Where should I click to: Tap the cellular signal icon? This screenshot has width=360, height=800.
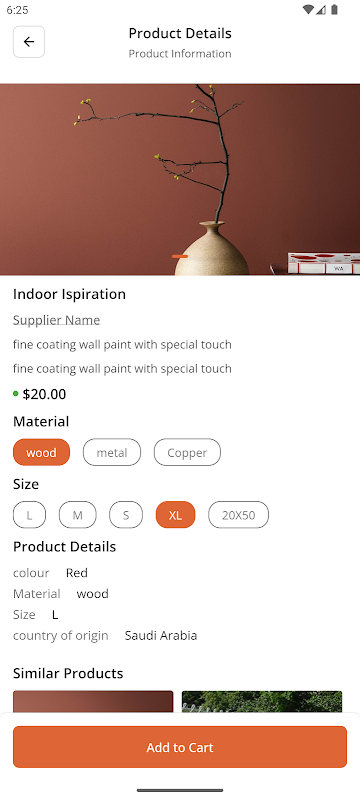321,10
